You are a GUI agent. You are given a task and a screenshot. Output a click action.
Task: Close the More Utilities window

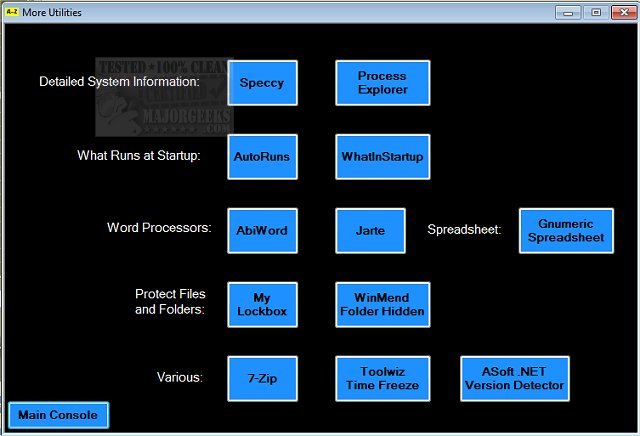pos(624,13)
